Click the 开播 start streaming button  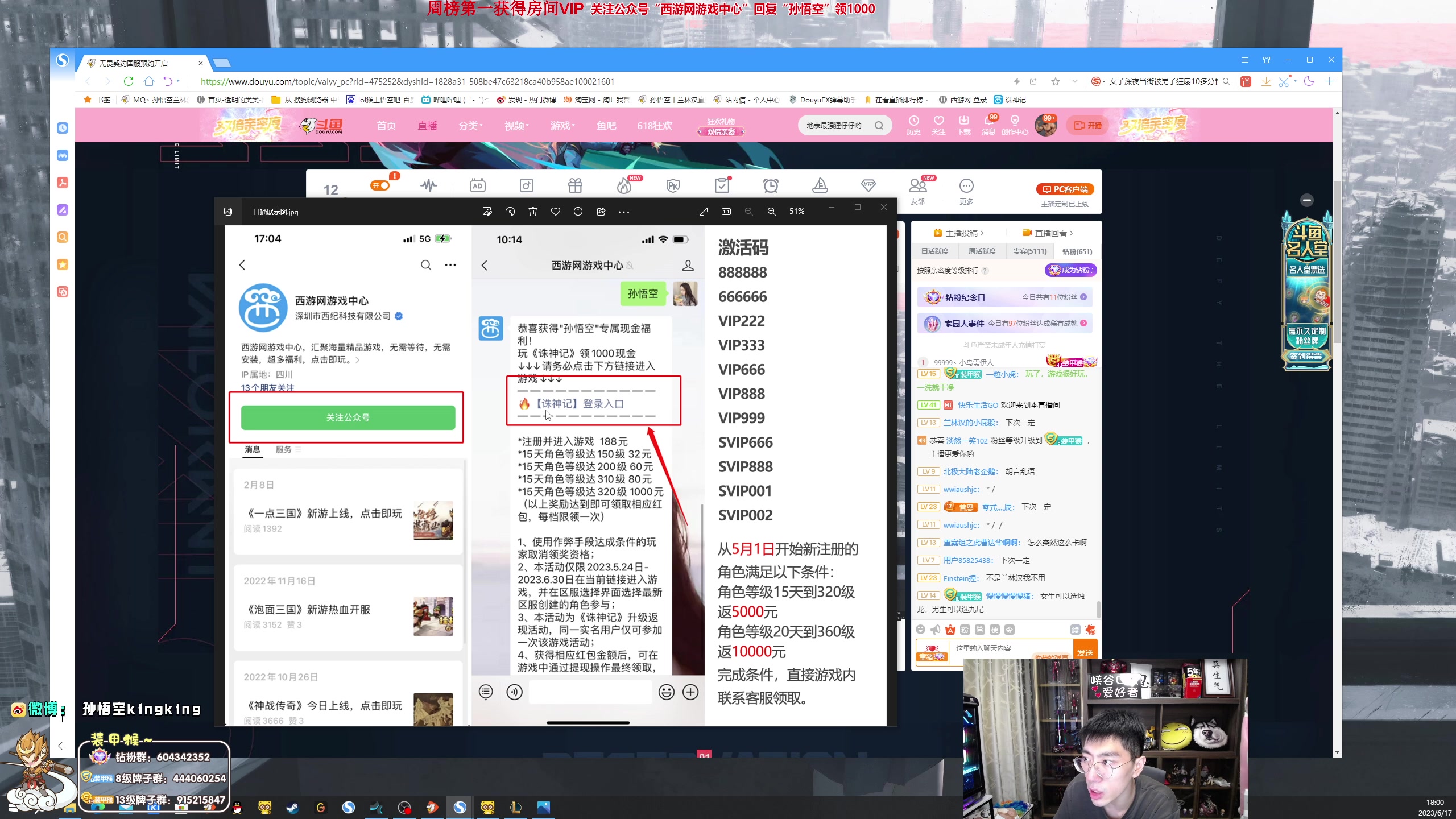(x=1087, y=126)
